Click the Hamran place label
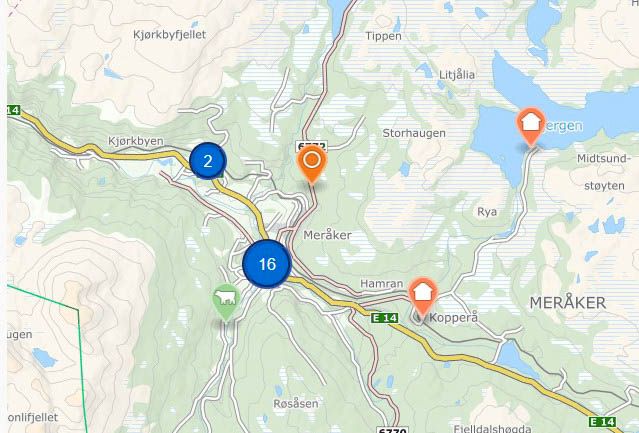Image resolution: width=639 pixels, height=433 pixels. (381, 284)
